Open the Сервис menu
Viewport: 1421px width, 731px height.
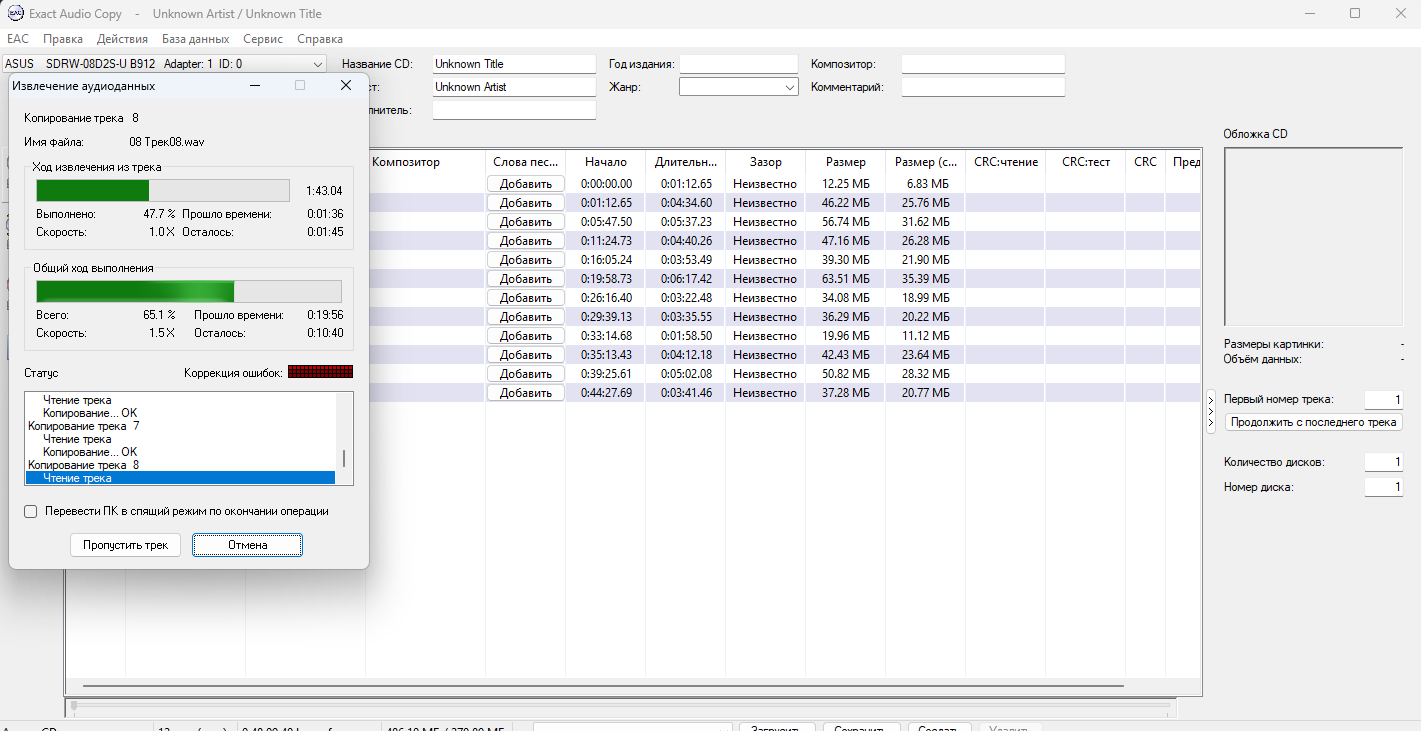263,39
